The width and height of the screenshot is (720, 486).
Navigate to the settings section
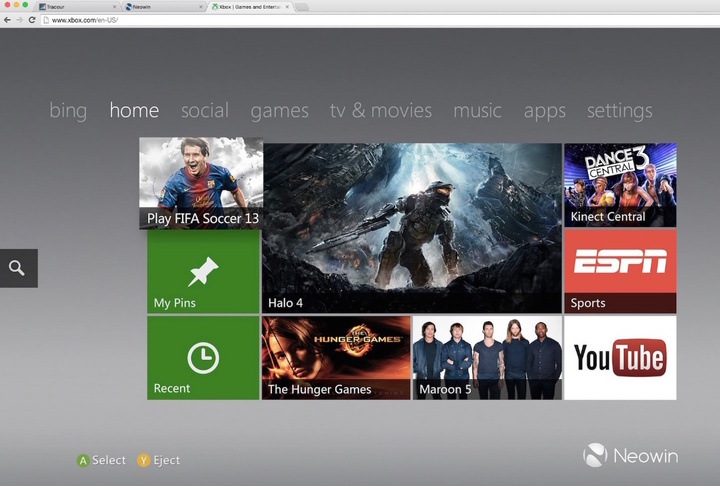pyautogui.click(x=619, y=111)
